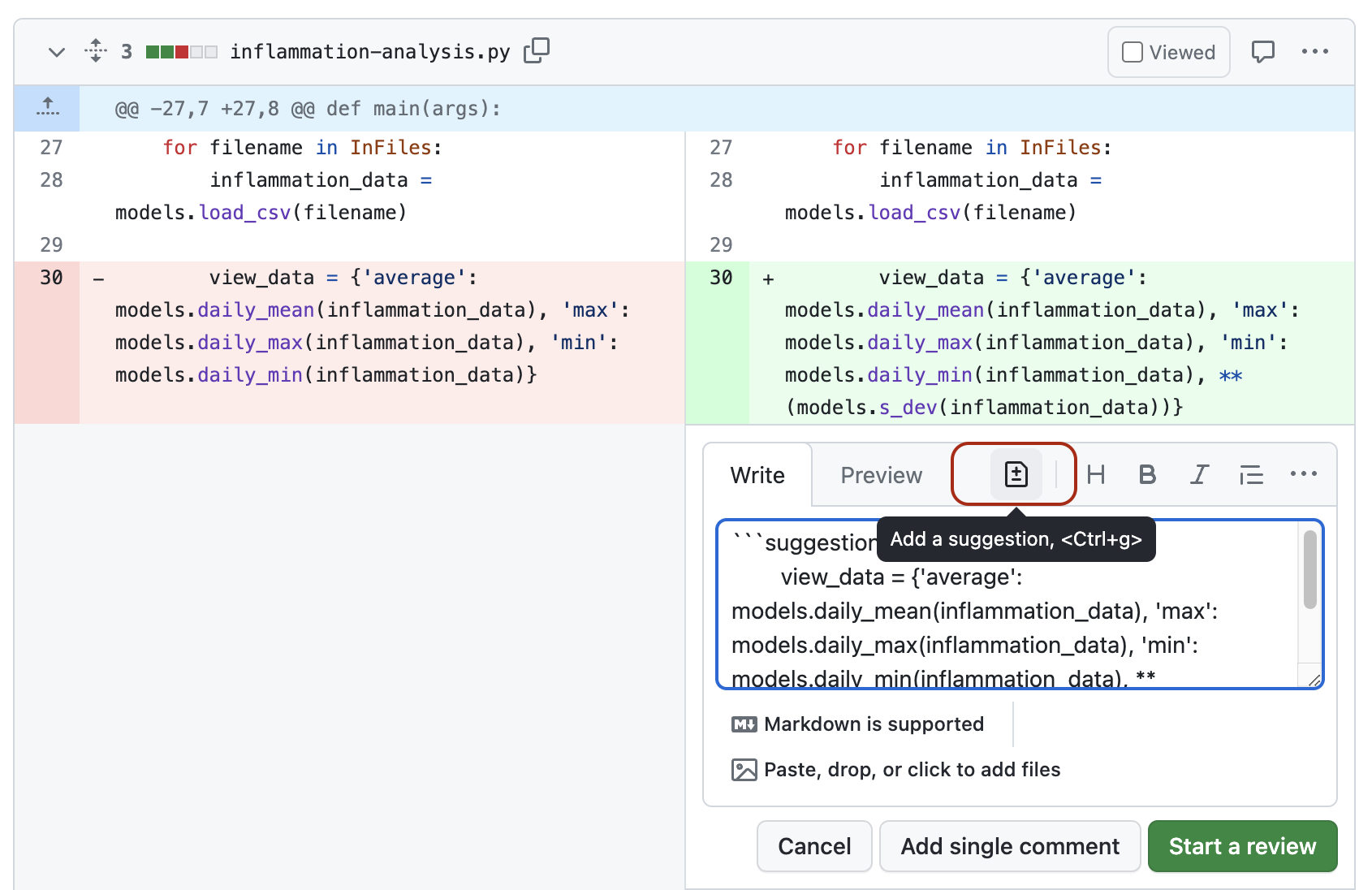Insert an unordered list in the comment

[x=1251, y=475]
